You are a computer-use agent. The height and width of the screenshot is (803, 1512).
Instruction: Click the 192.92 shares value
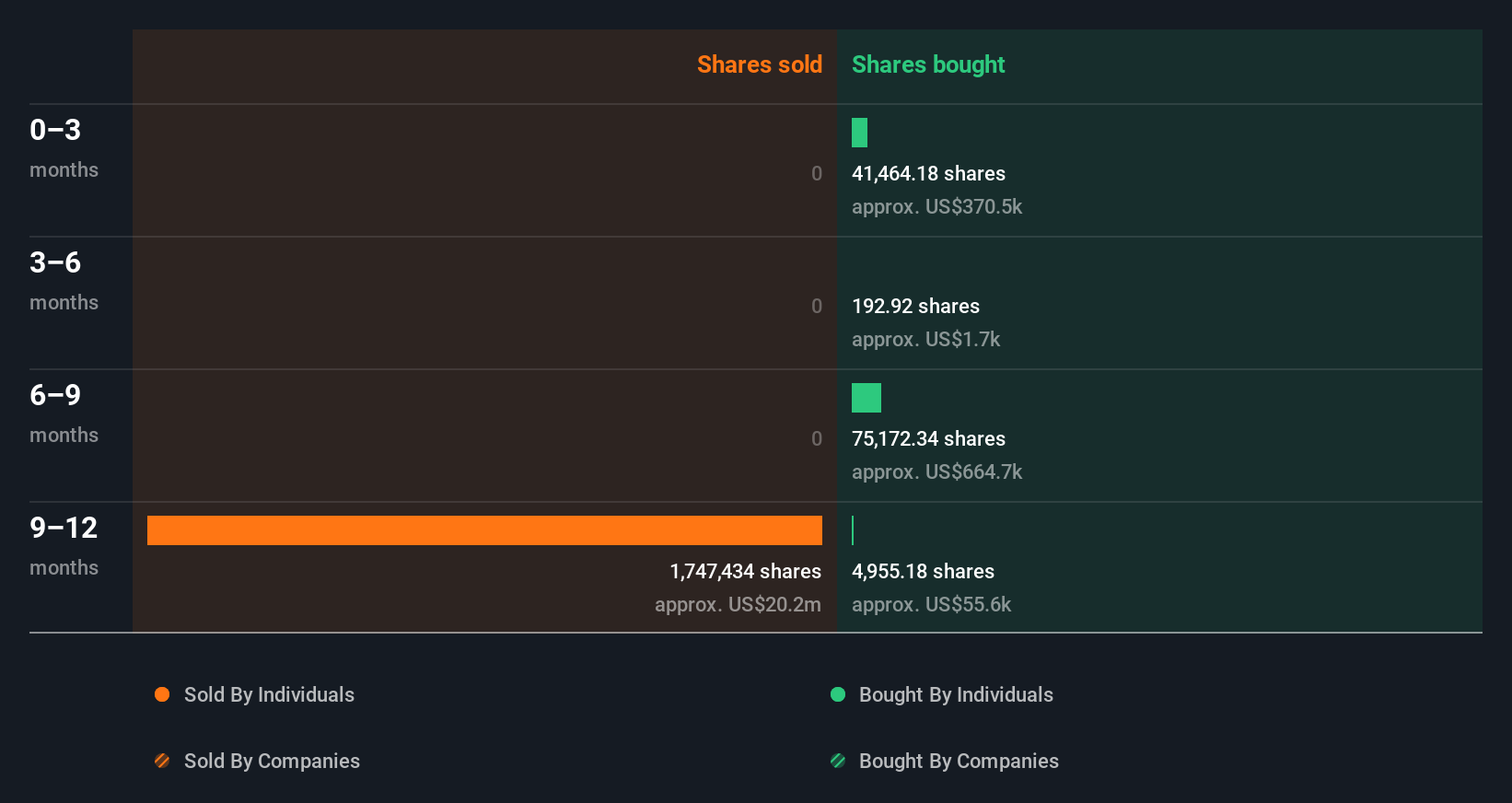coord(915,307)
